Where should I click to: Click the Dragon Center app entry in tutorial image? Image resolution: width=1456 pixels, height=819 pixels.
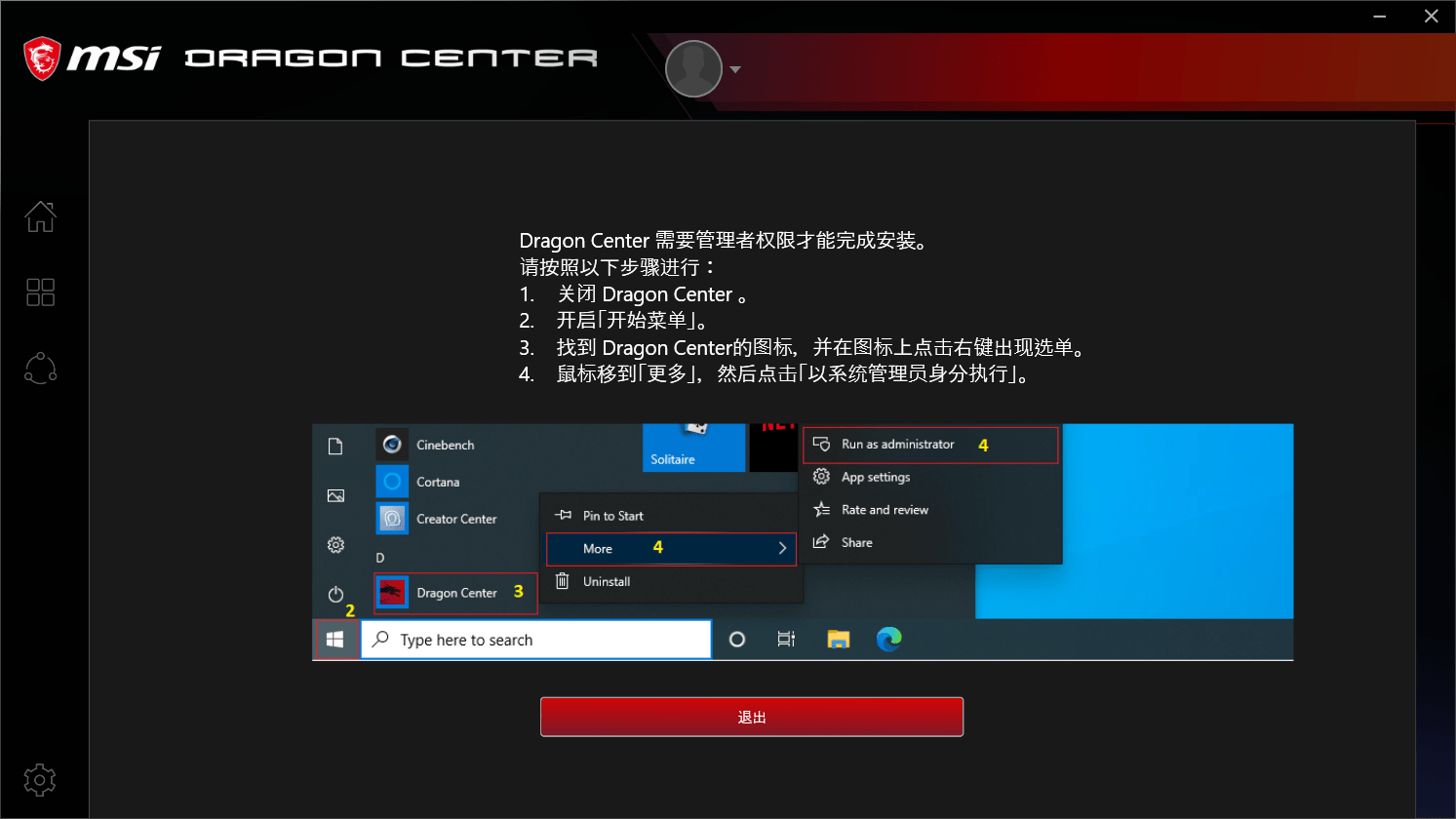tap(455, 593)
